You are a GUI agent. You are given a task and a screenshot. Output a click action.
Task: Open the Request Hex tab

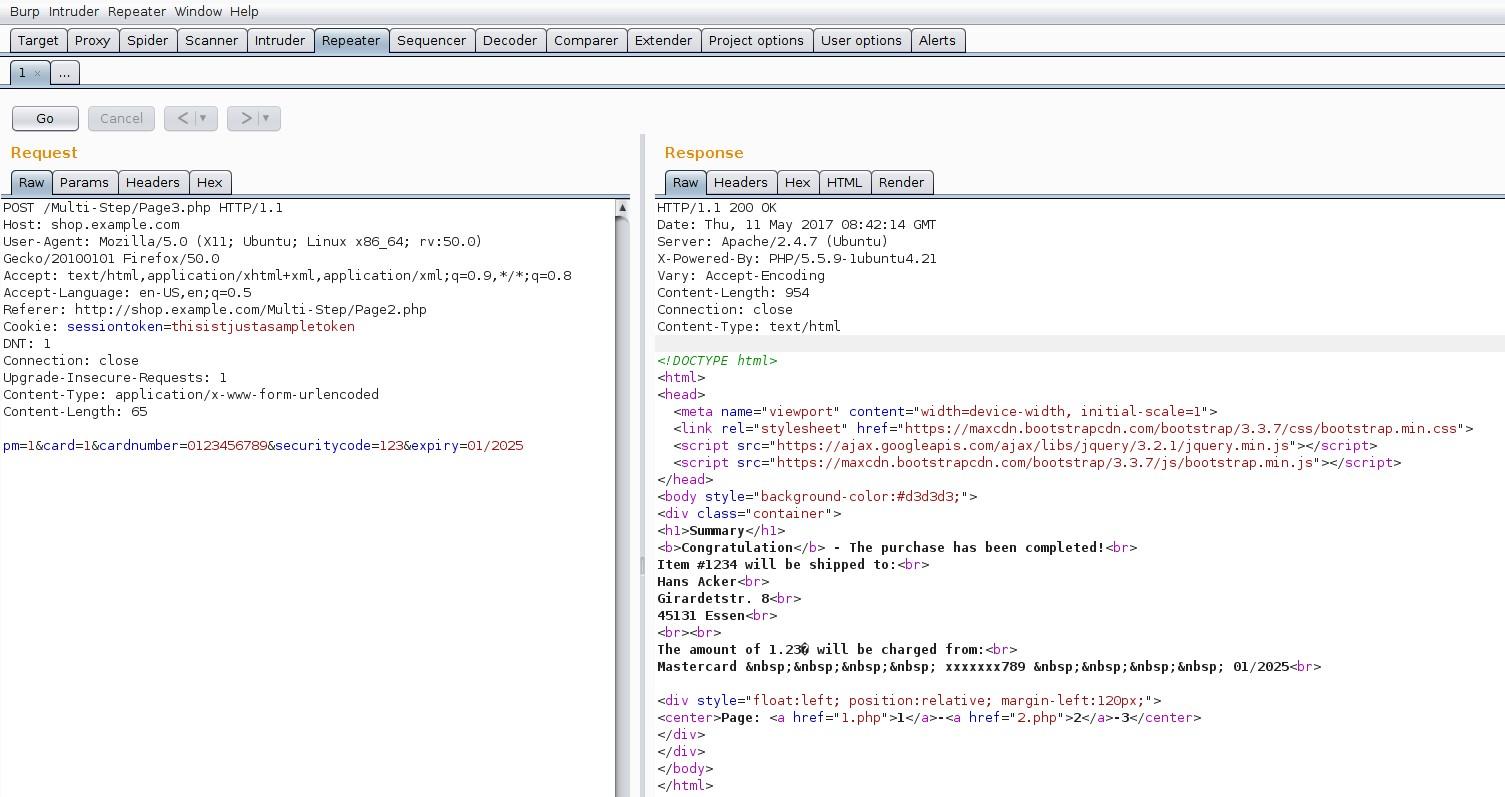point(210,182)
